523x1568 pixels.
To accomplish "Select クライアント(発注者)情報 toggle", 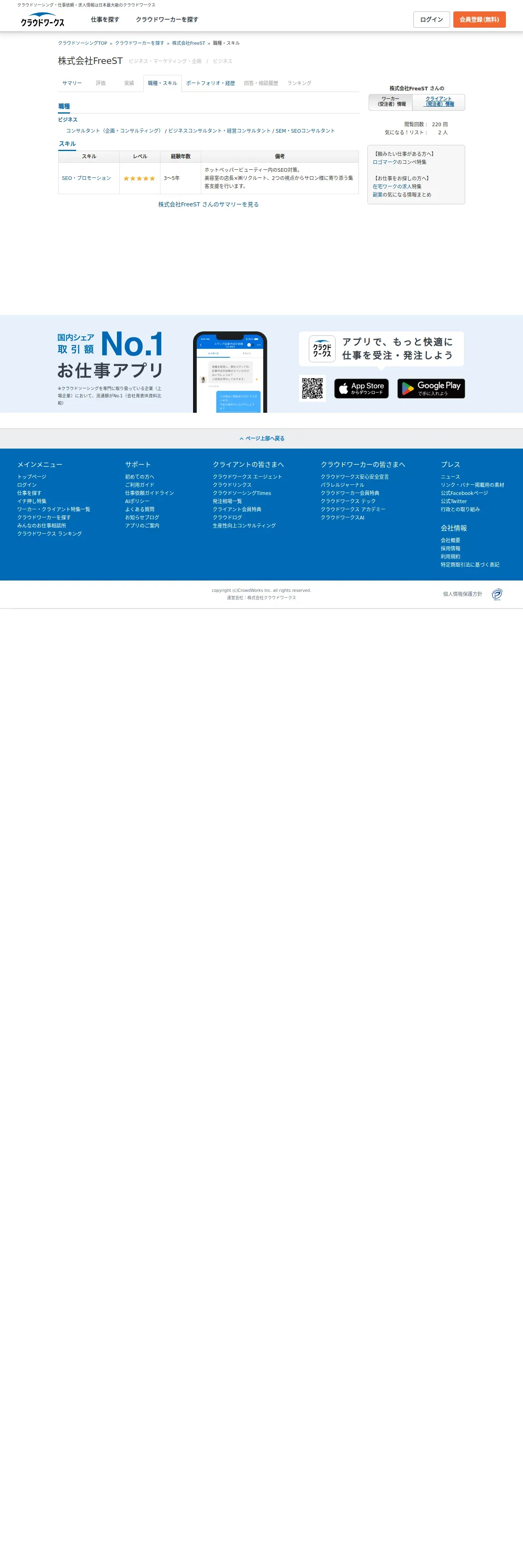I will point(439,102).
